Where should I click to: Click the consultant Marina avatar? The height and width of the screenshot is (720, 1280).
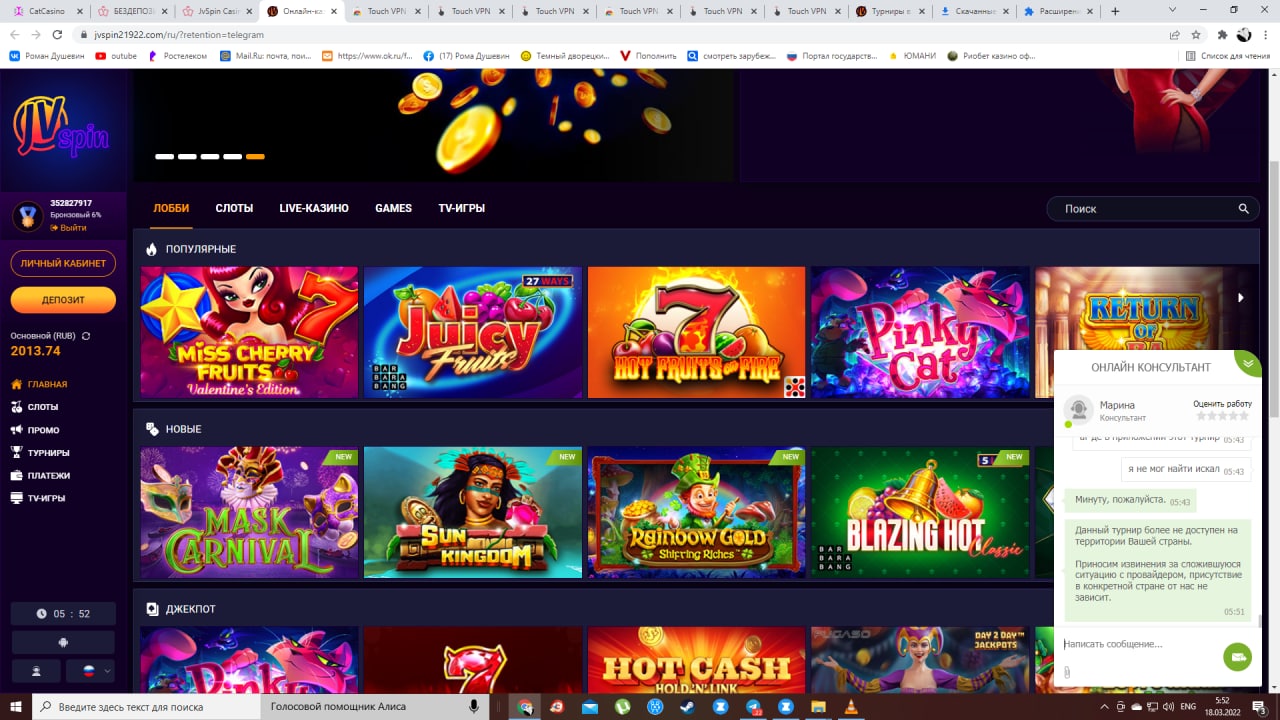[1078, 410]
